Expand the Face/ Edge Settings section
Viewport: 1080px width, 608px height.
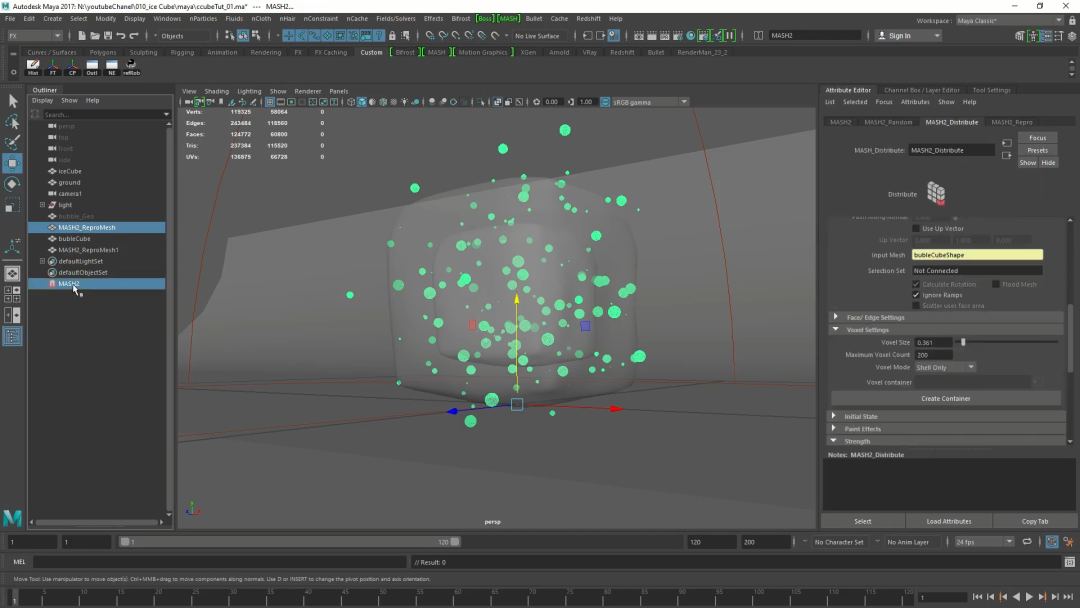(835, 317)
